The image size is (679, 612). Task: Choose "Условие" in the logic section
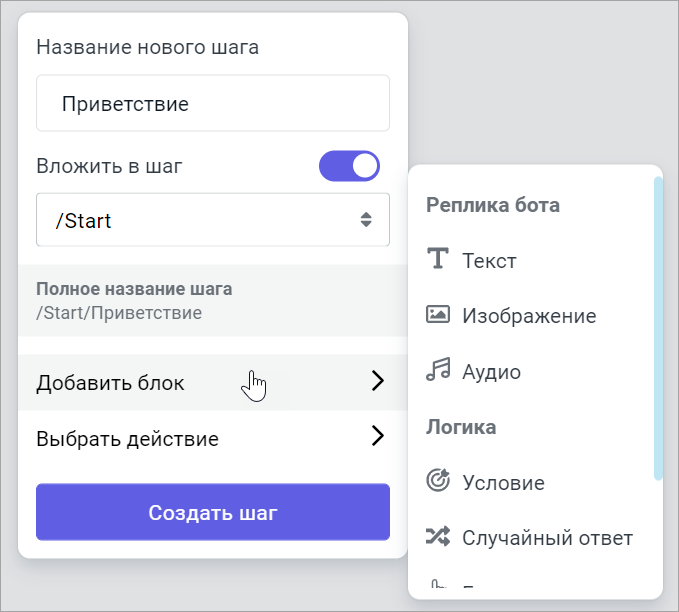[x=503, y=483]
